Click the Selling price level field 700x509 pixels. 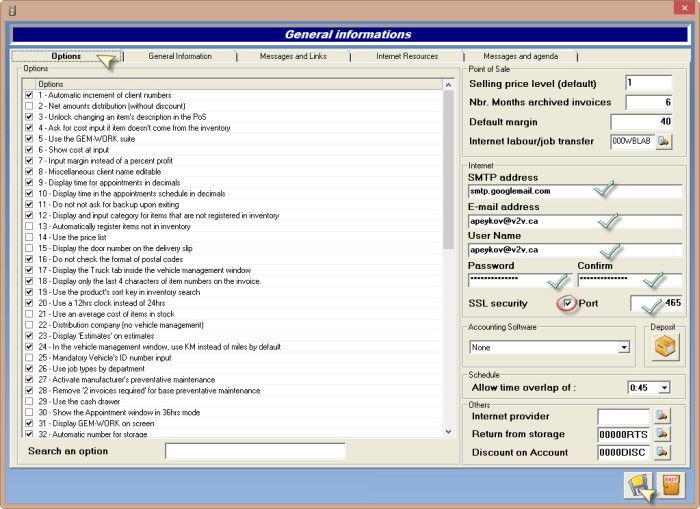pos(649,83)
